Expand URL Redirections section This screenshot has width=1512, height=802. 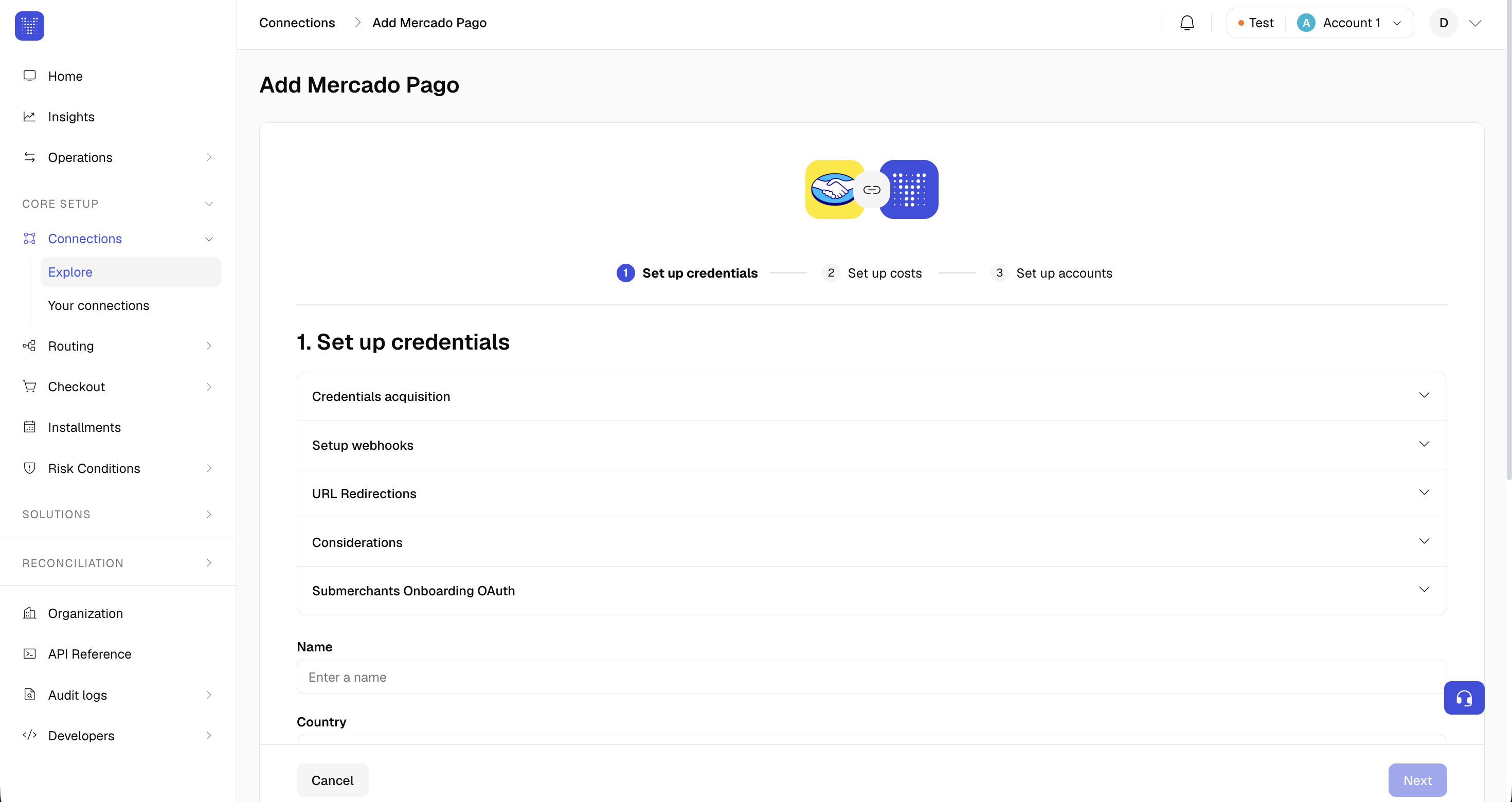pos(872,494)
